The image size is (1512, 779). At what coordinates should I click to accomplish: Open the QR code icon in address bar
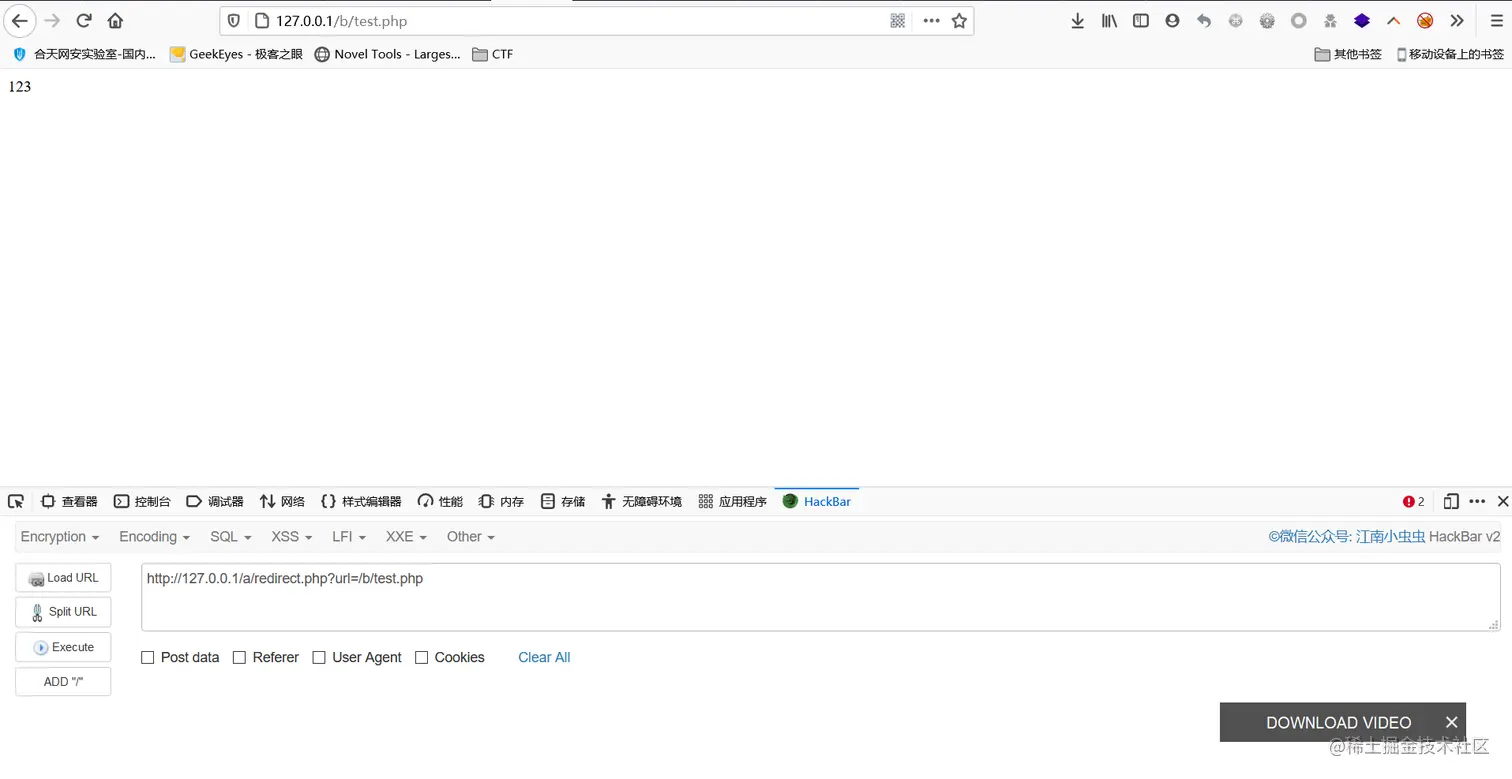pyautogui.click(x=898, y=20)
